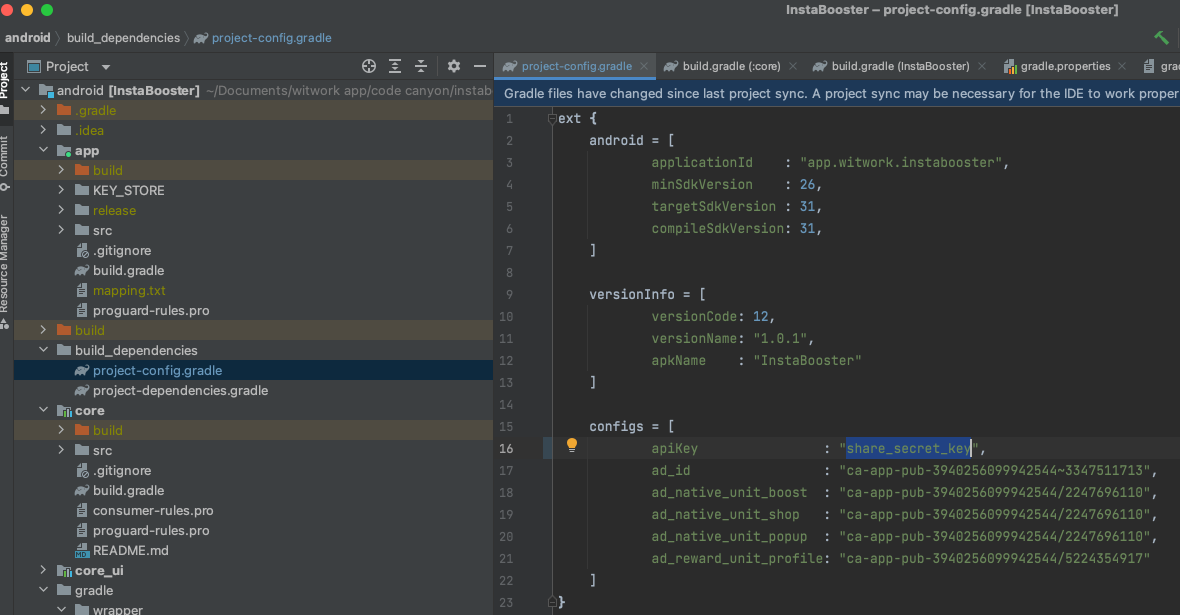
Task: Click the green hammer build icon
Action: click(1161, 37)
